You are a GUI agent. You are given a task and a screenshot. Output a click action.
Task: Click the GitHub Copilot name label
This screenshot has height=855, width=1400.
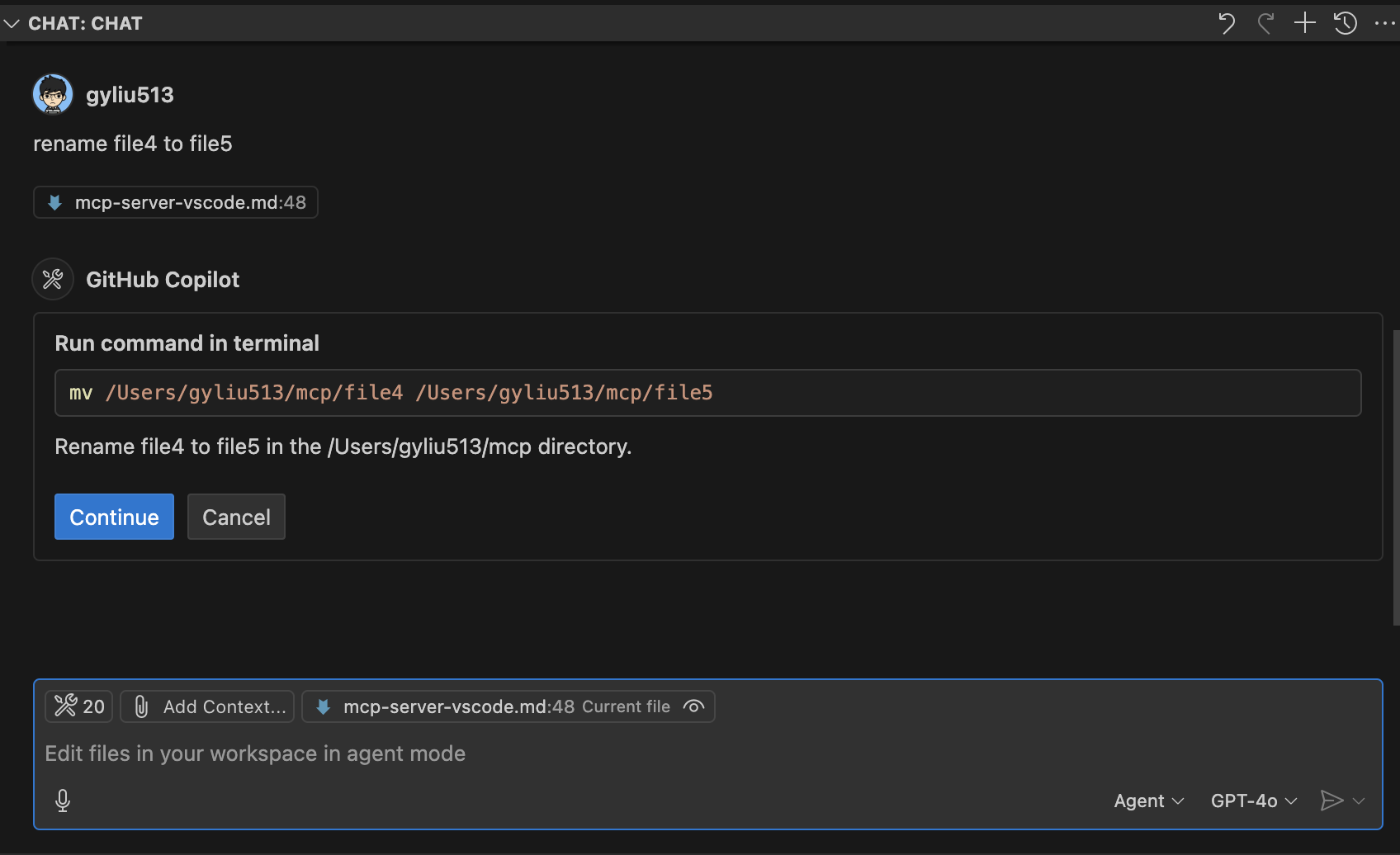[163, 280]
